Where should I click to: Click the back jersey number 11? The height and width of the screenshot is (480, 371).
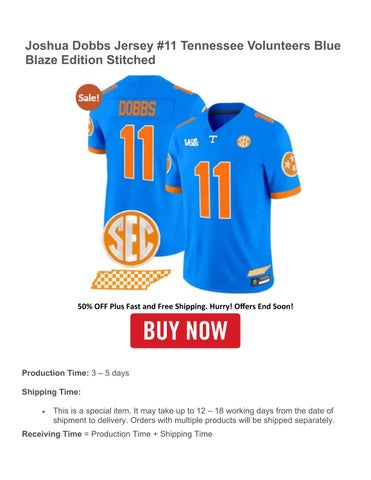pyautogui.click(x=137, y=152)
